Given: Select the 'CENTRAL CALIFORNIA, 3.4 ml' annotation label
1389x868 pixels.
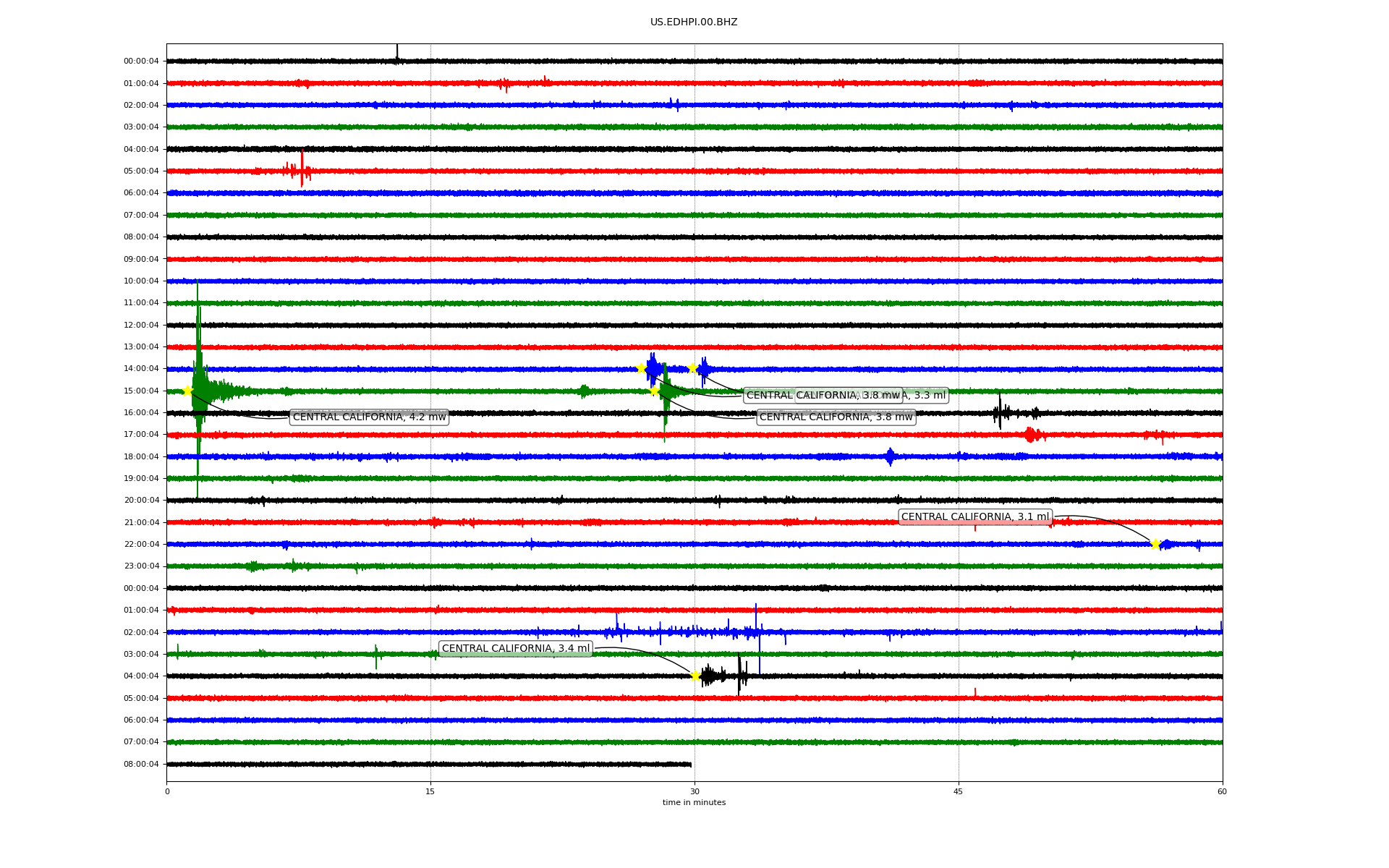Looking at the screenshot, I should 516,649.
